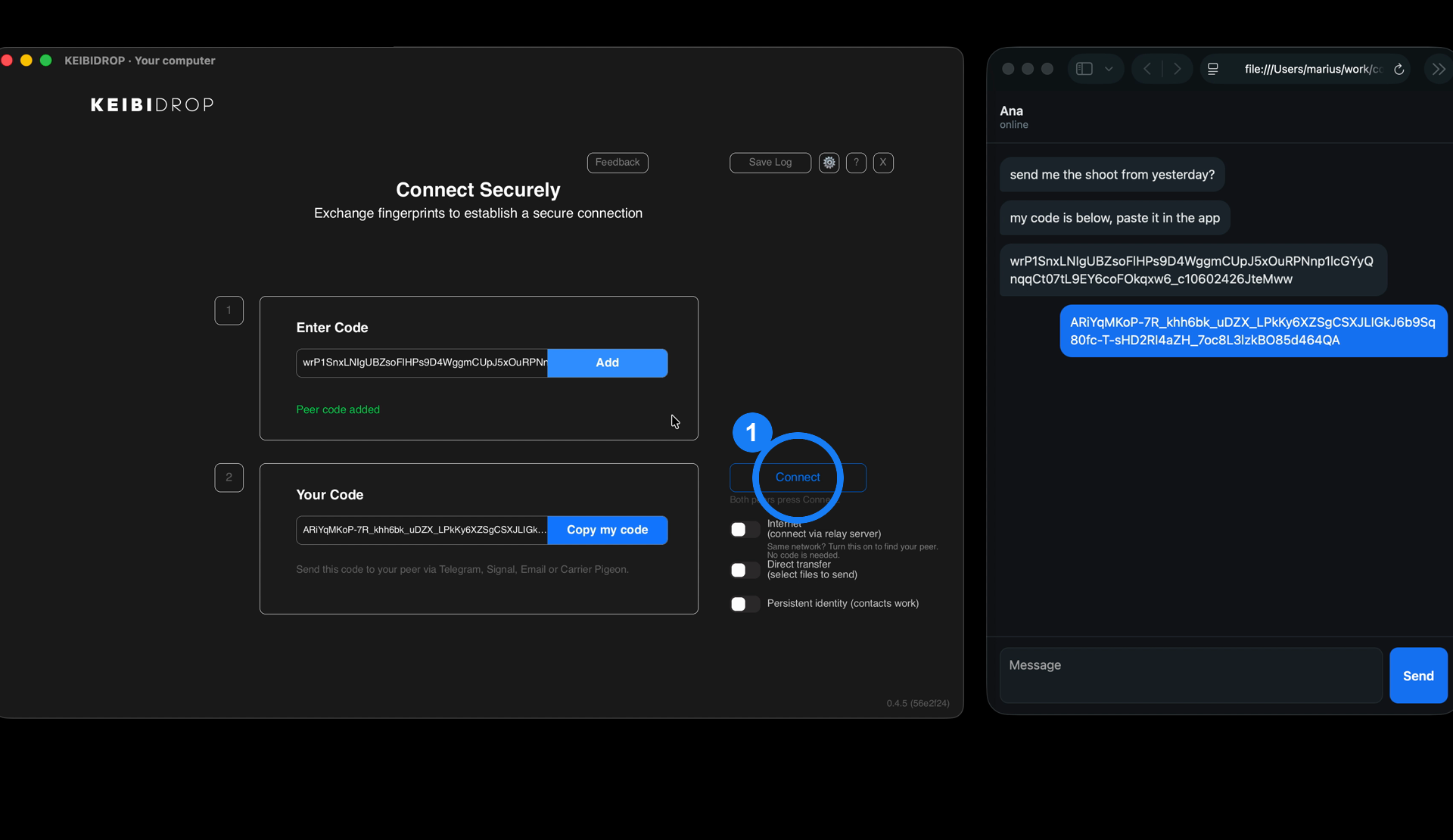This screenshot has width=1453, height=840.
Task: Click the blue sent message starting with ARiYqMKoP
Action: (x=1253, y=331)
